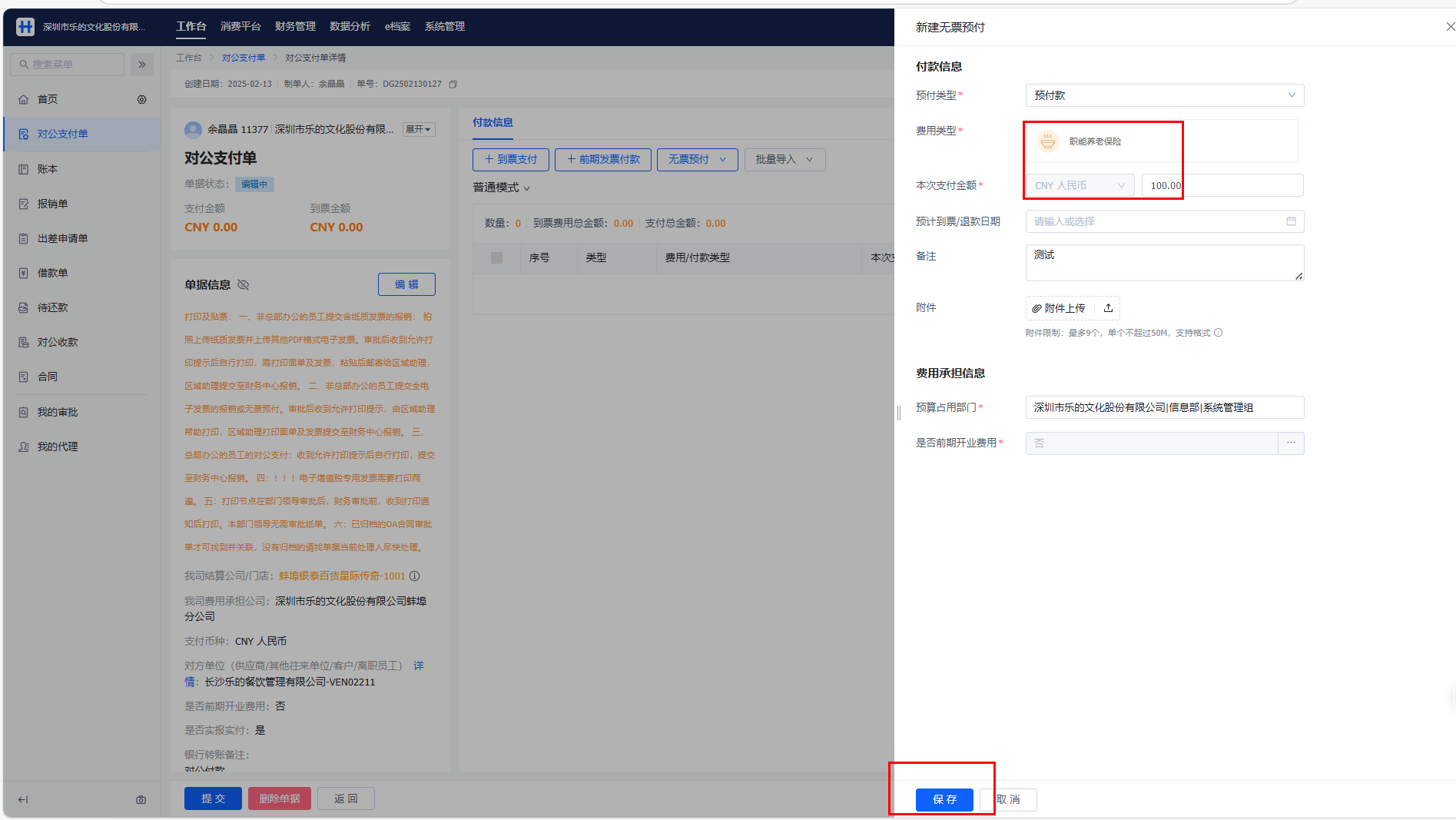Screen dimensions: 1456x820
Task: Click info icon next to 蚌埠银泰百货
Action: coord(415,576)
